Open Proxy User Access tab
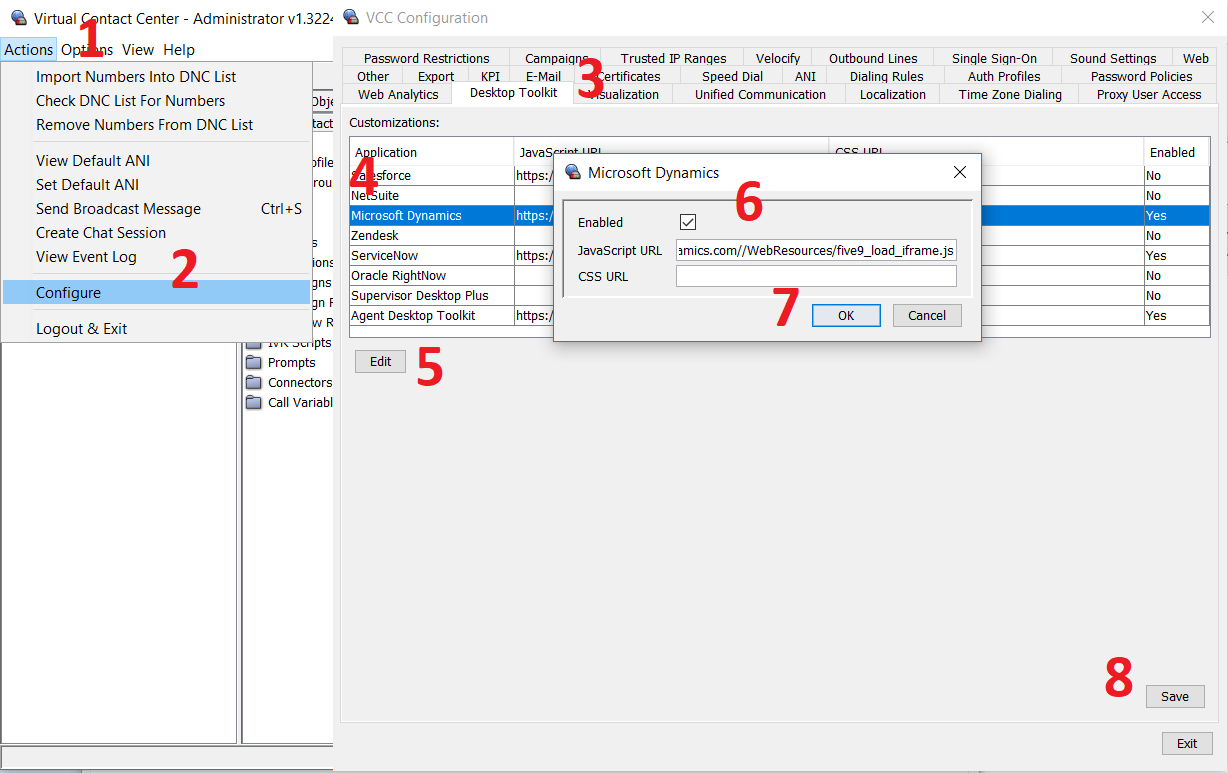 point(1148,94)
